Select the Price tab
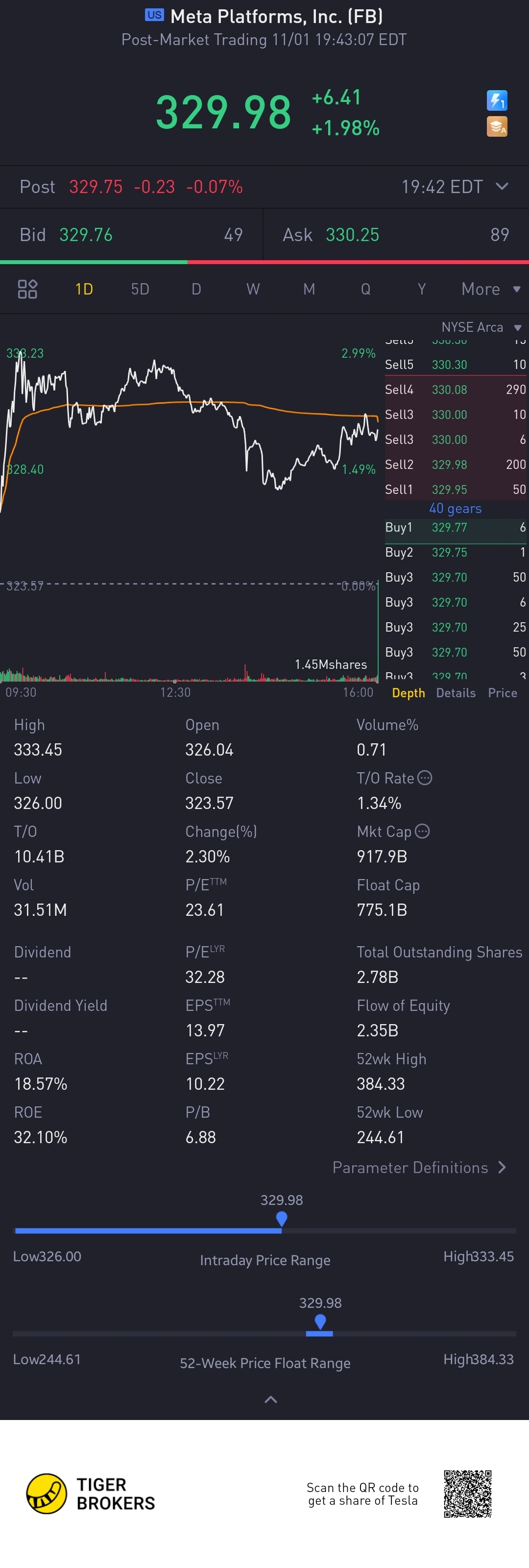Image resolution: width=529 pixels, height=1568 pixels. (x=502, y=693)
